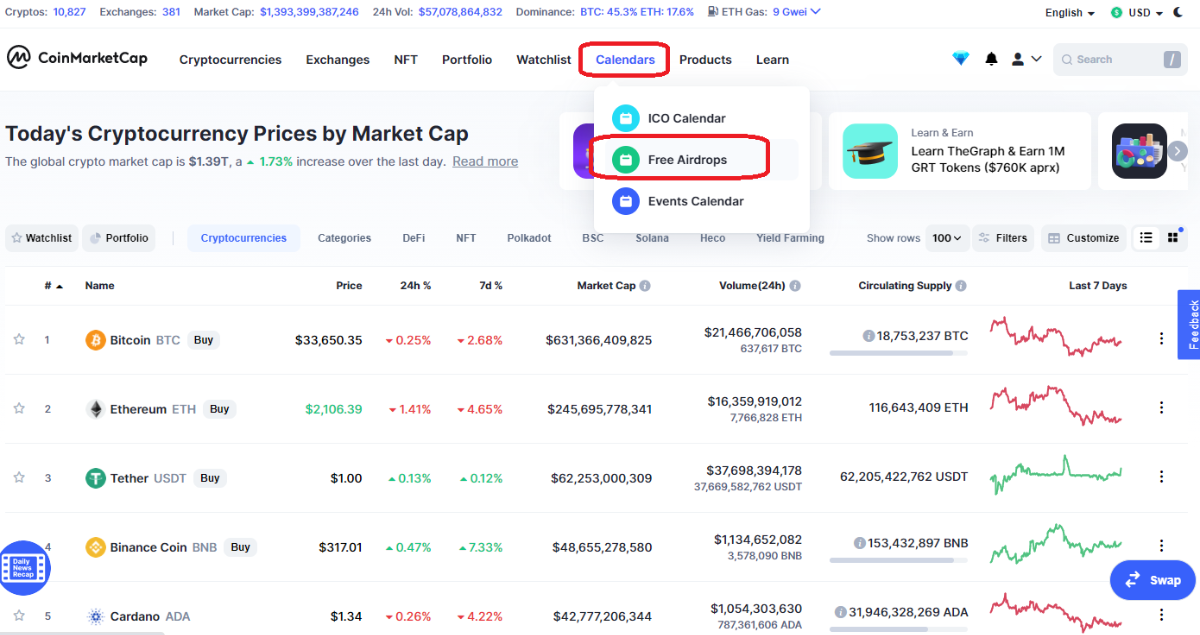This screenshot has width=1200, height=635.
Task: Open the Learn TheGraph & Earn card
Action: click(958, 151)
